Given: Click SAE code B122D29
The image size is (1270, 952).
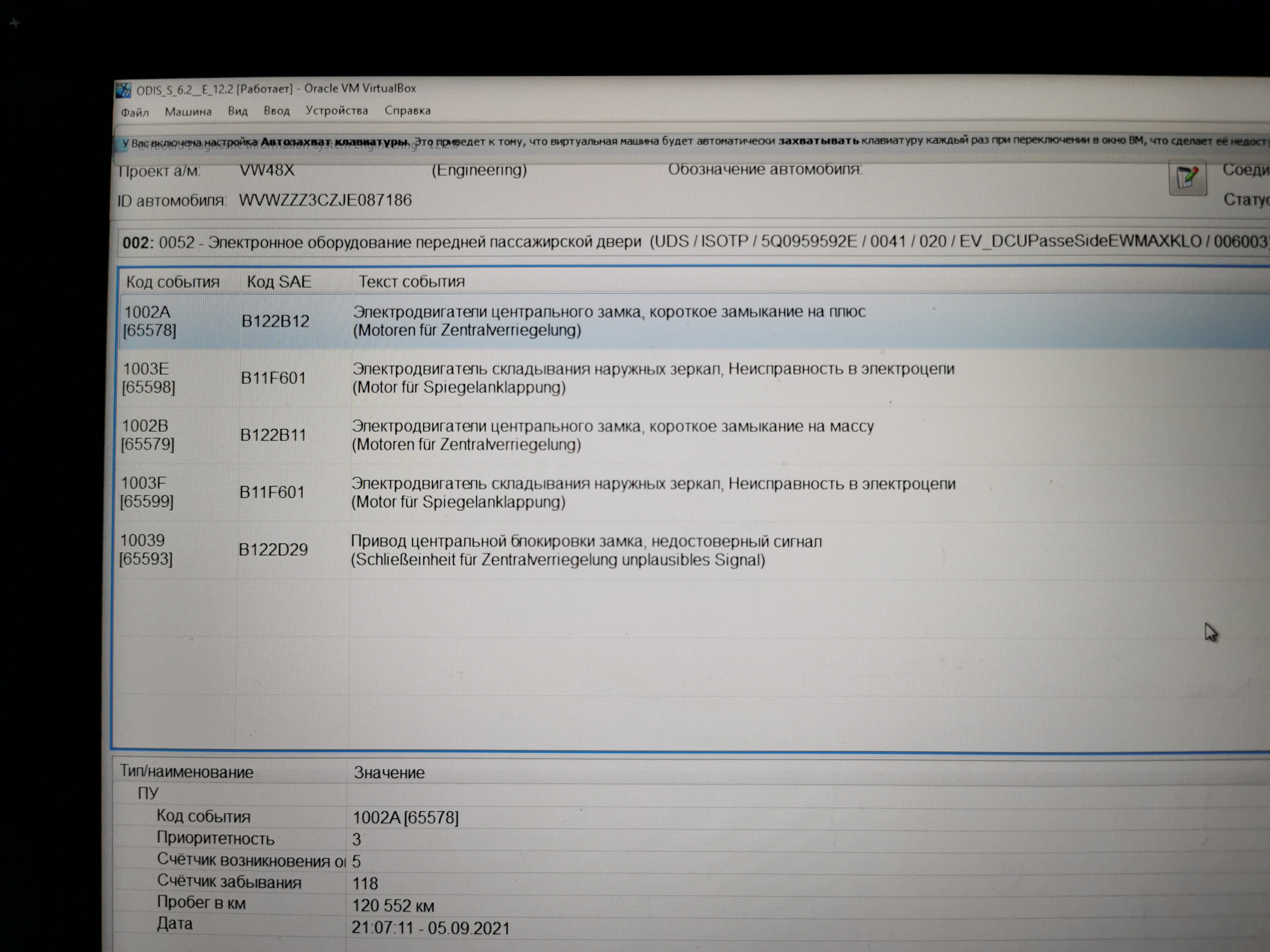Looking at the screenshot, I should click(273, 550).
